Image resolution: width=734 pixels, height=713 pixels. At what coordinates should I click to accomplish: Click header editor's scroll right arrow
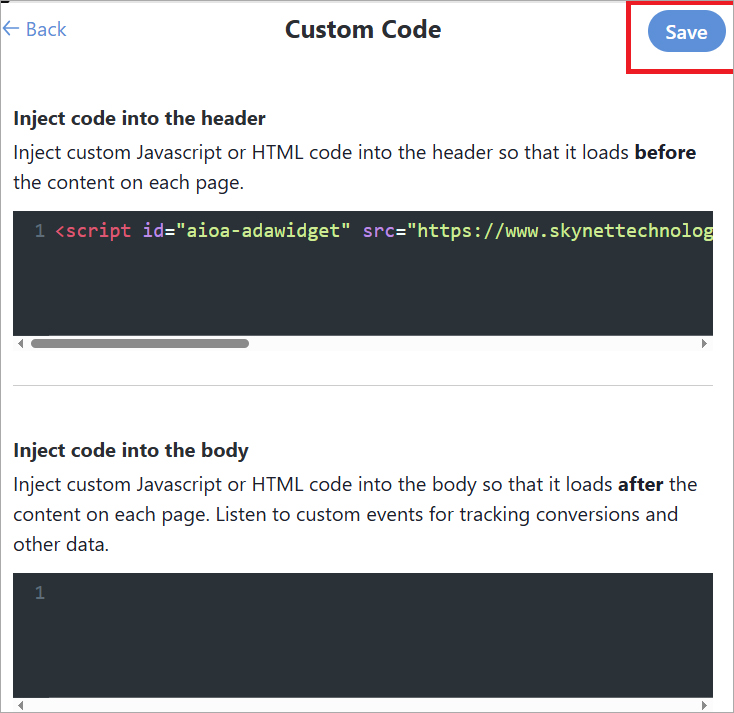coord(704,343)
